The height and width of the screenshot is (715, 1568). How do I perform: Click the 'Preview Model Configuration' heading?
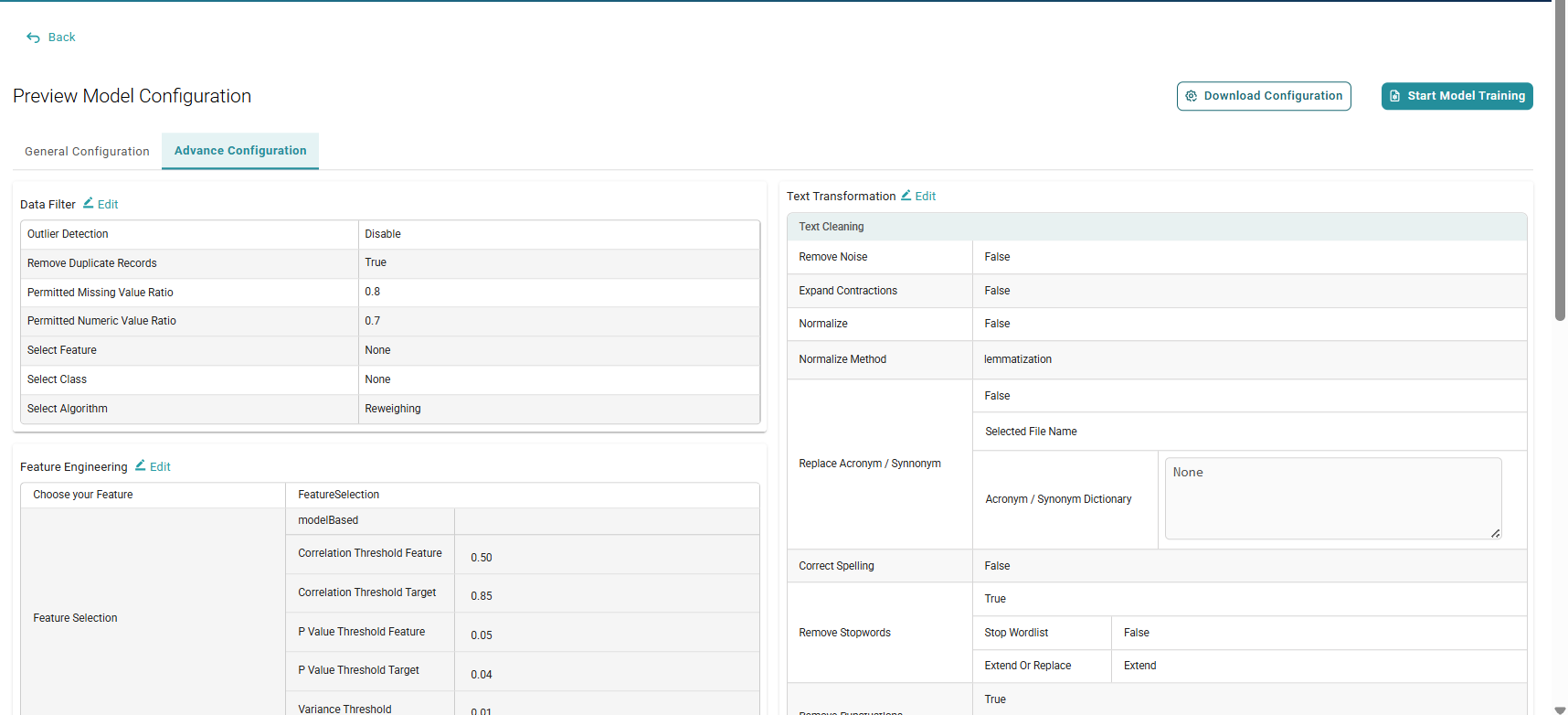(132, 96)
